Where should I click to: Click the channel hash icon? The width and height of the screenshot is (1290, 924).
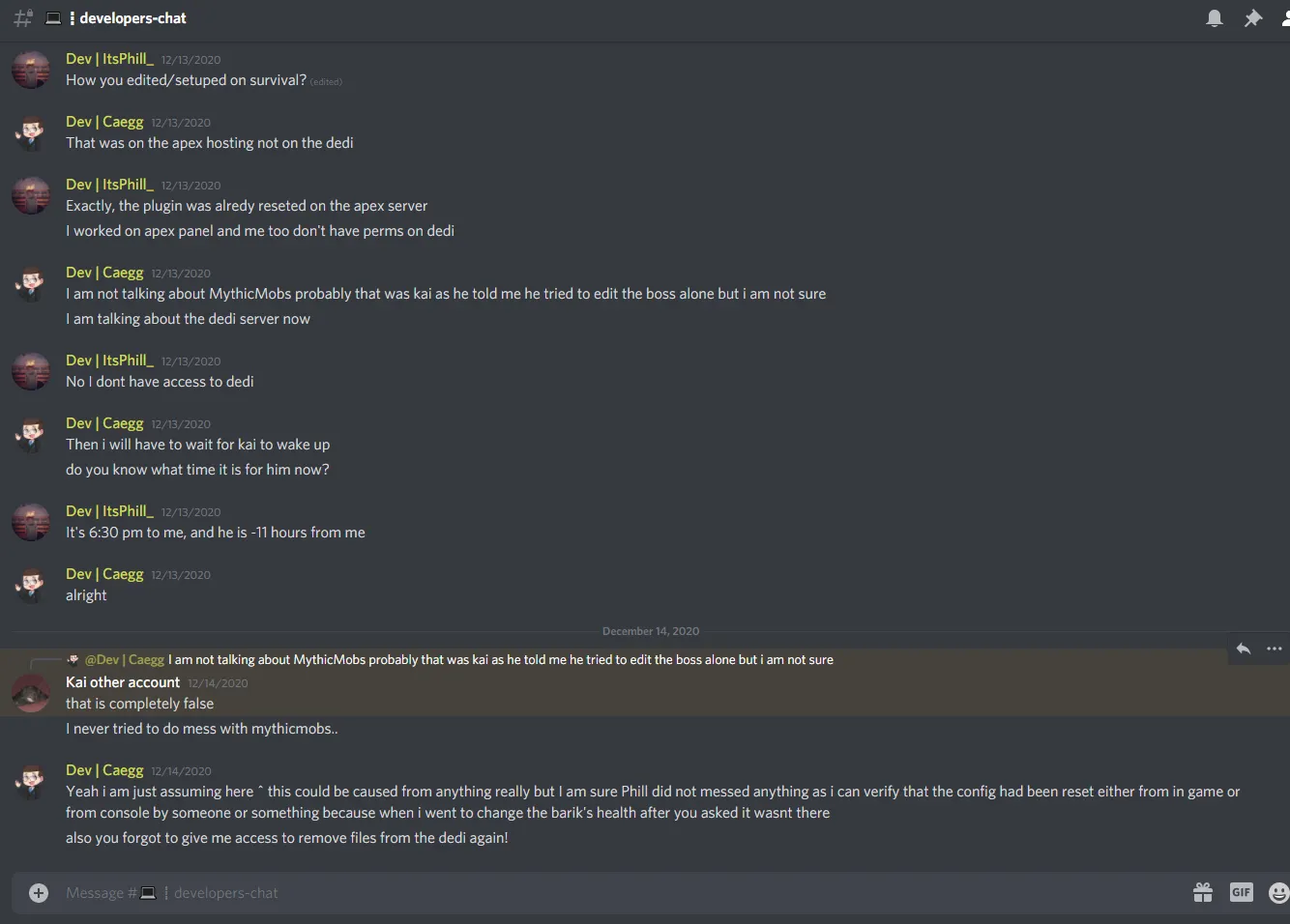tap(23, 18)
